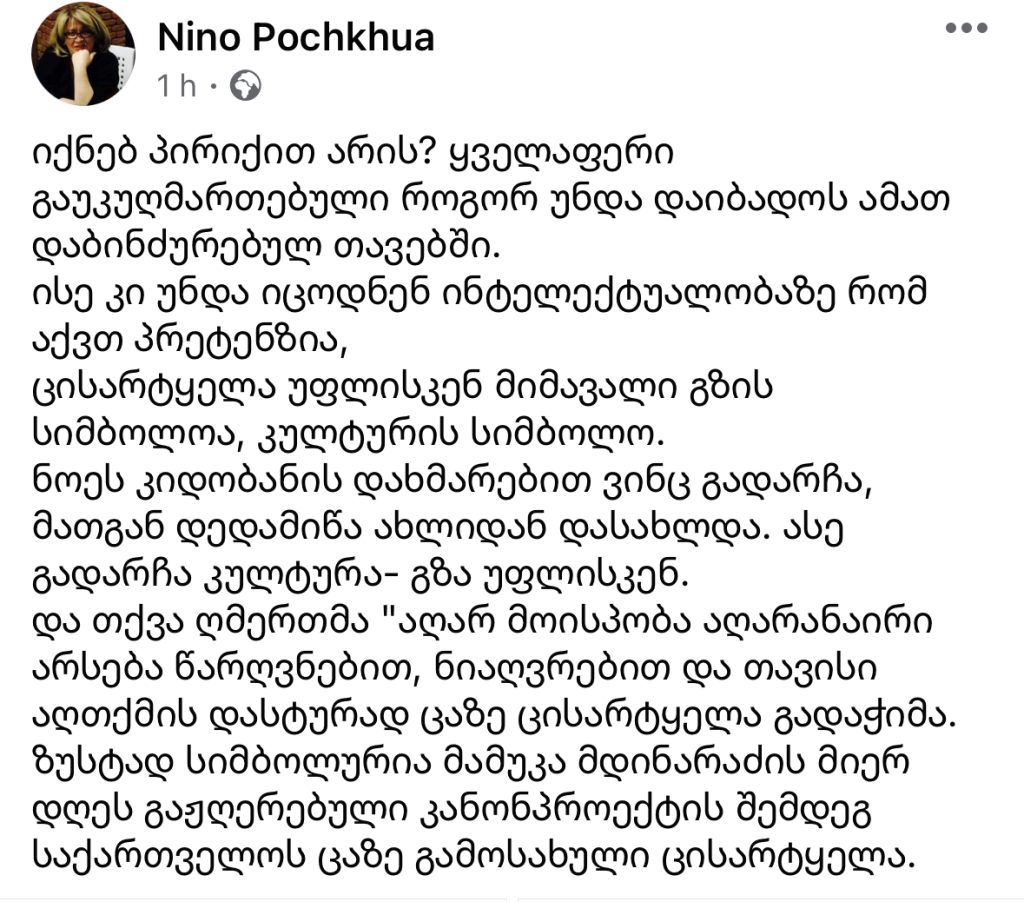Image resolution: width=1024 pixels, height=902 pixels.
Task: Click the word დაბინძურებულ in the post
Action: click(x=178, y=247)
